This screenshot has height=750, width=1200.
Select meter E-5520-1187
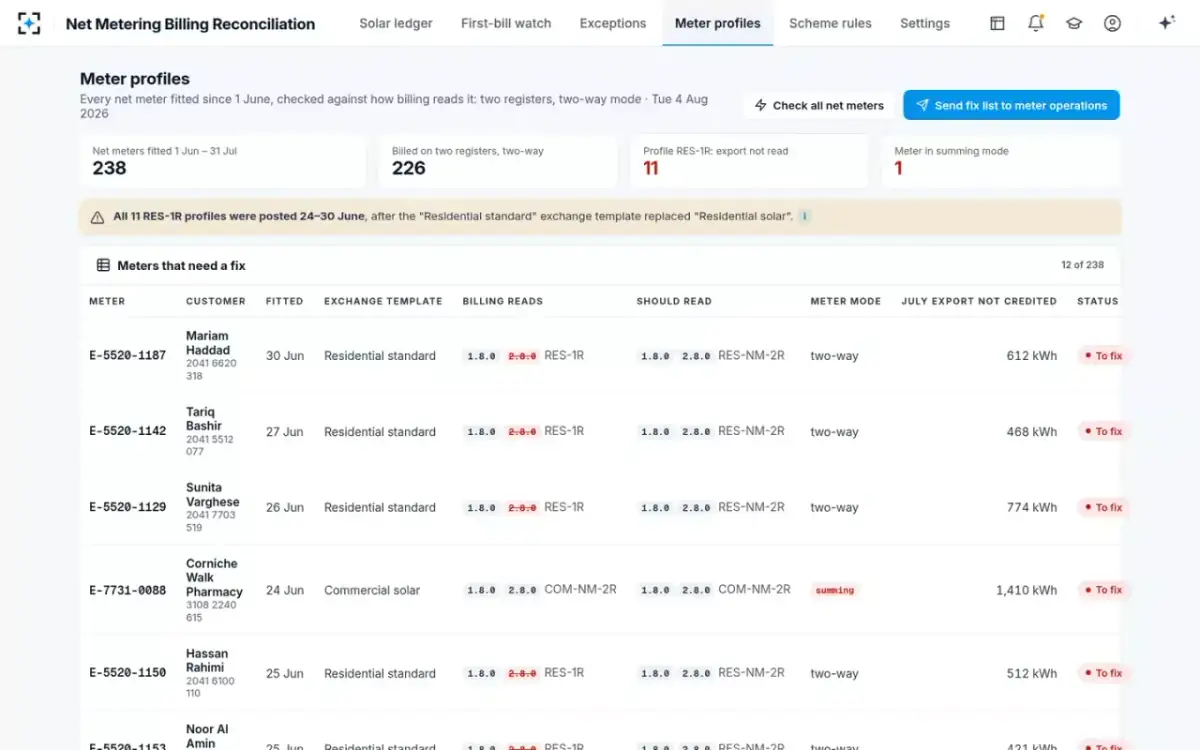(128, 356)
